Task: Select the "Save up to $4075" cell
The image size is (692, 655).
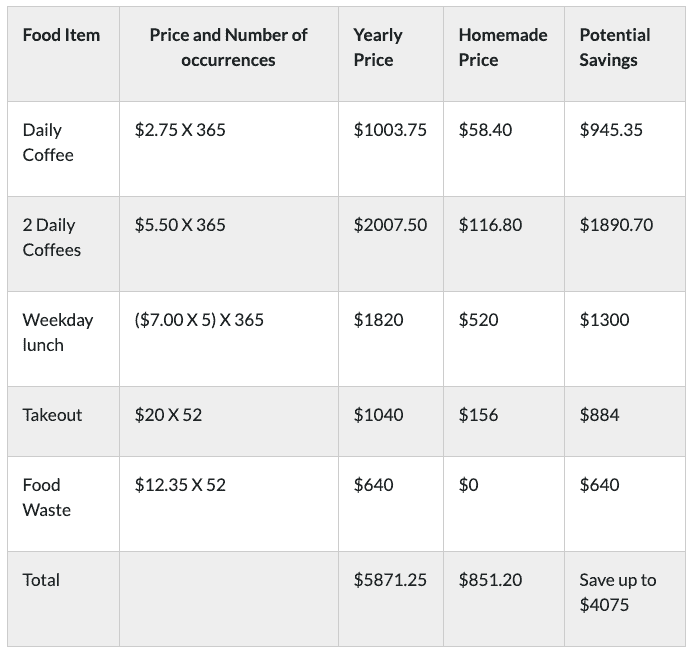Action: (617, 592)
